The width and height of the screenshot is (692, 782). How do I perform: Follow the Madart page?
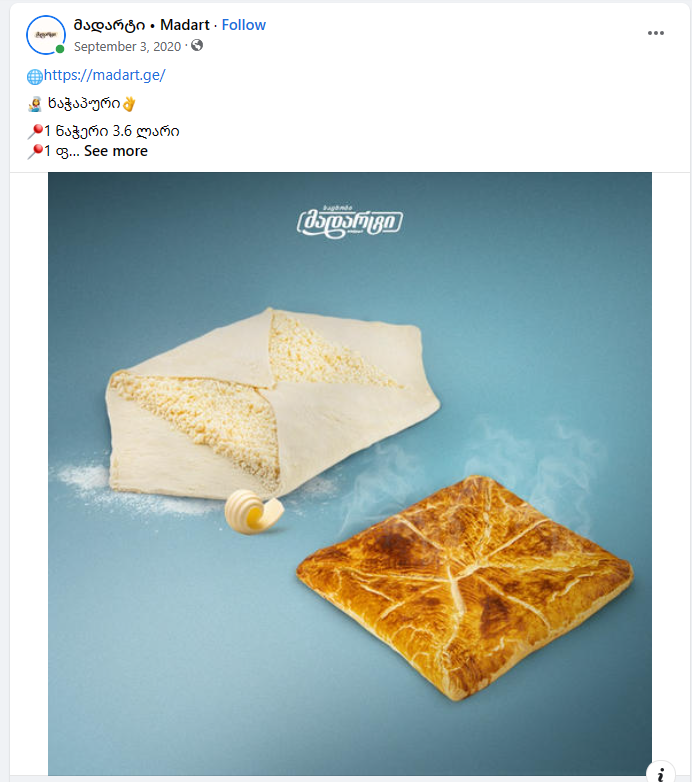tap(243, 25)
